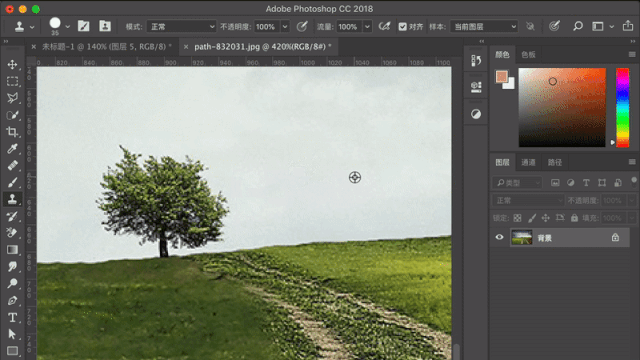Click the share icon
The image size is (640, 360).
click(628, 26)
